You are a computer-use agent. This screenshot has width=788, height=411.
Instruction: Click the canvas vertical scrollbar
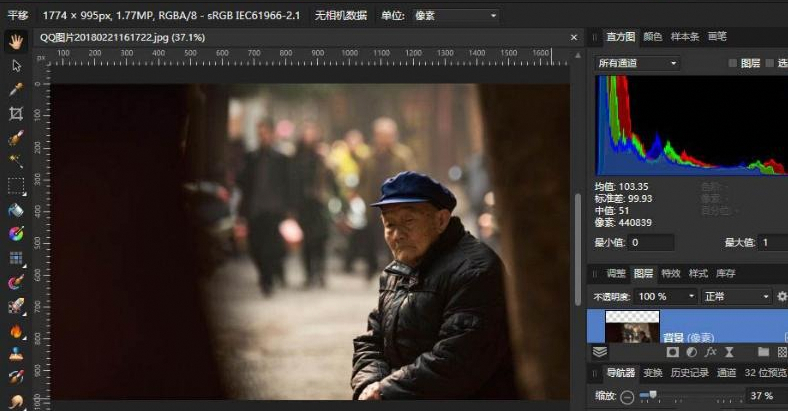click(x=578, y=250)
